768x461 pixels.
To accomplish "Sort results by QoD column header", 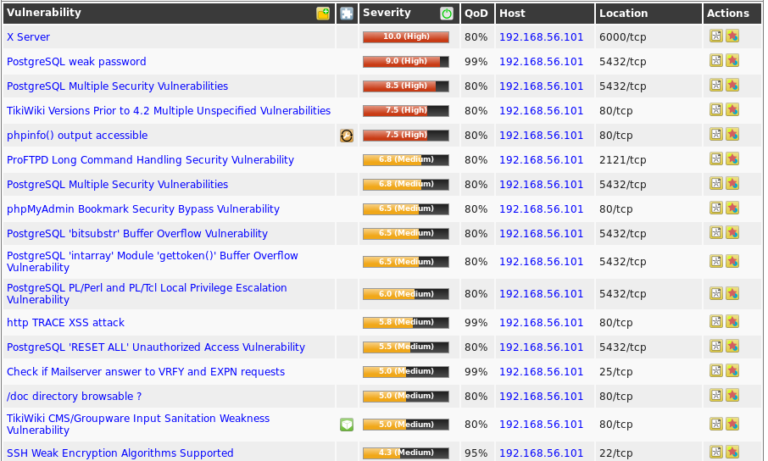I will (476, 13).
